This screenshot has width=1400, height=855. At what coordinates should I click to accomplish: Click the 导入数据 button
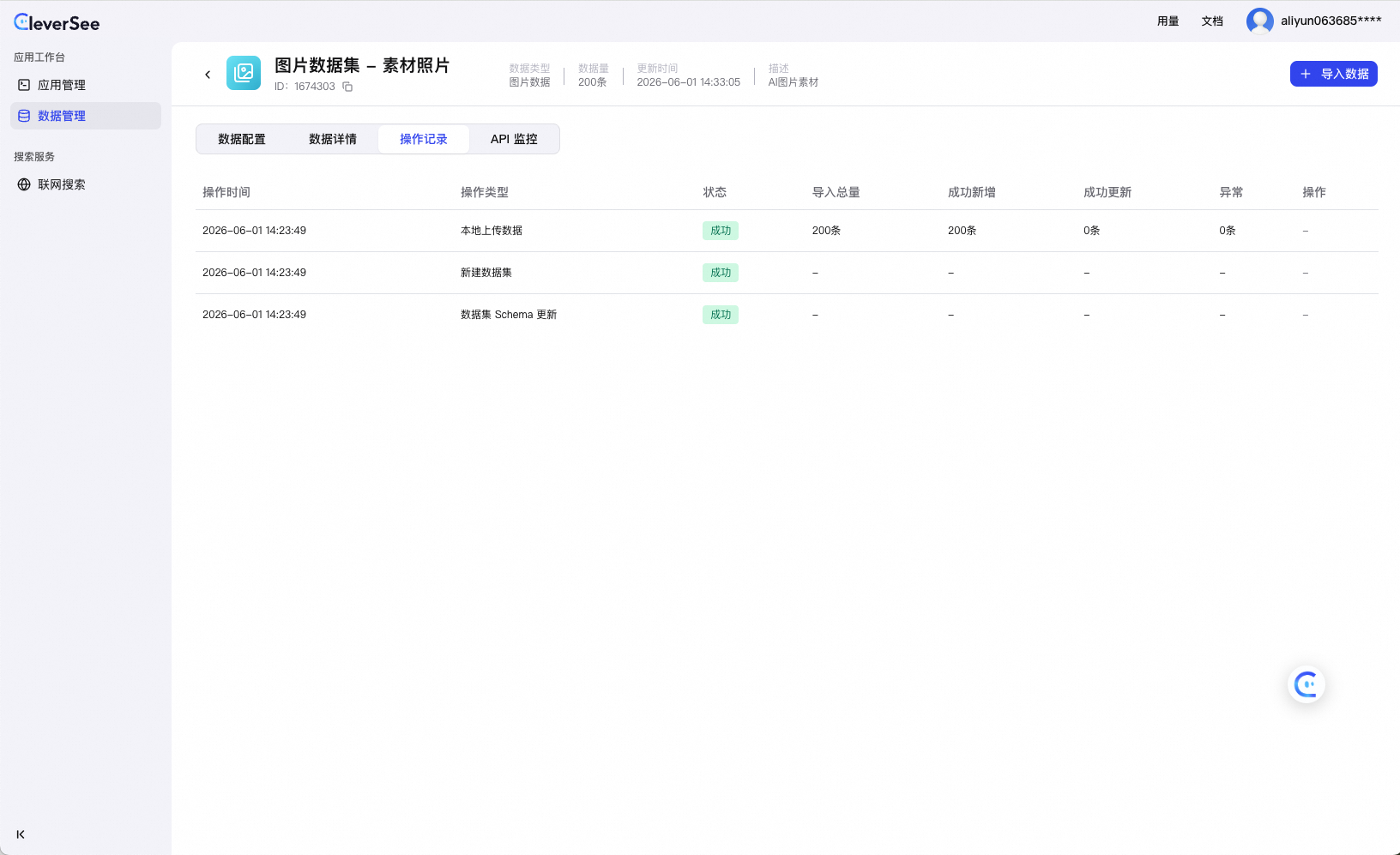[1334, 74]
